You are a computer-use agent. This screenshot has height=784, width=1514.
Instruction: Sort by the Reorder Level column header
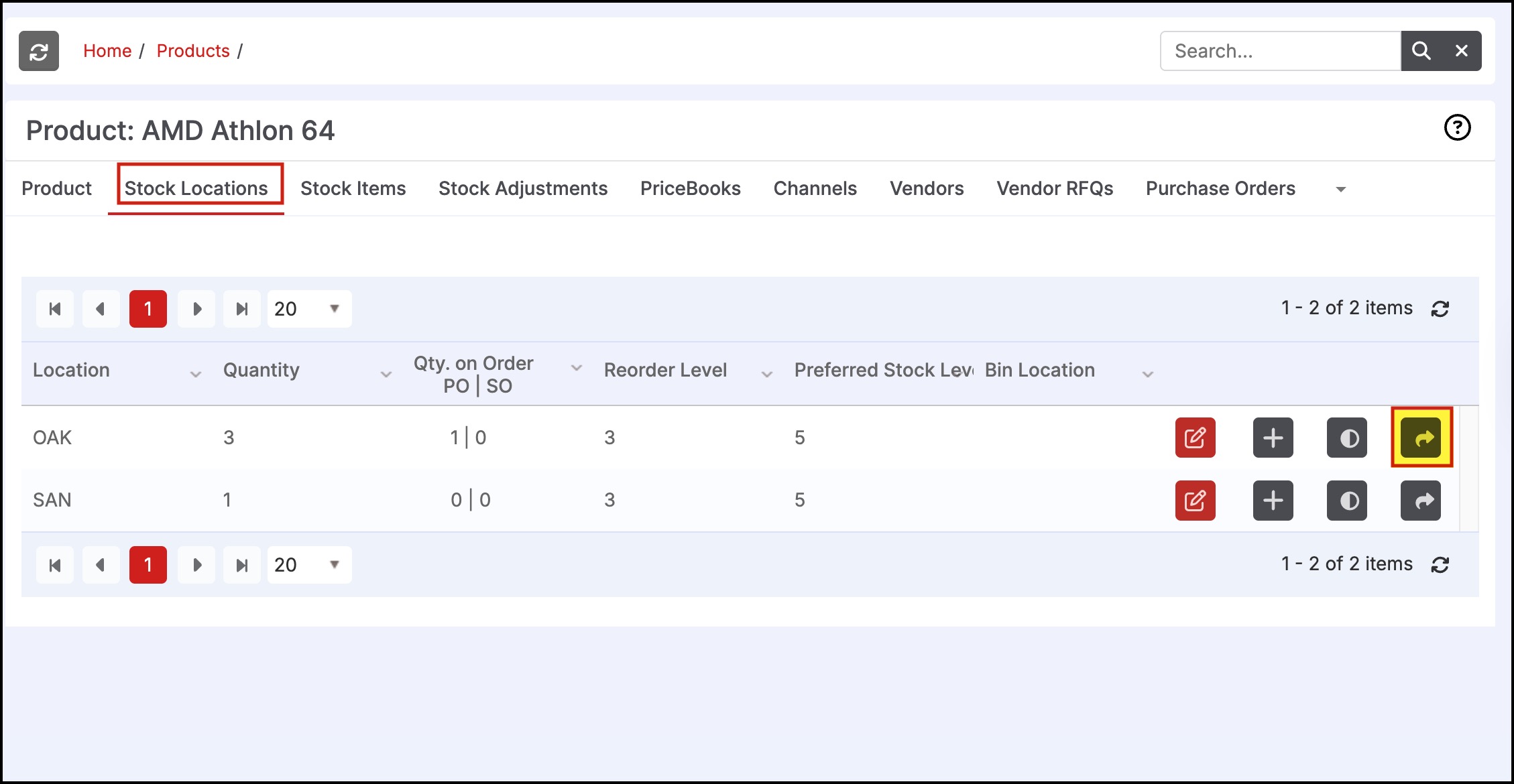click(x=665, y=370)
